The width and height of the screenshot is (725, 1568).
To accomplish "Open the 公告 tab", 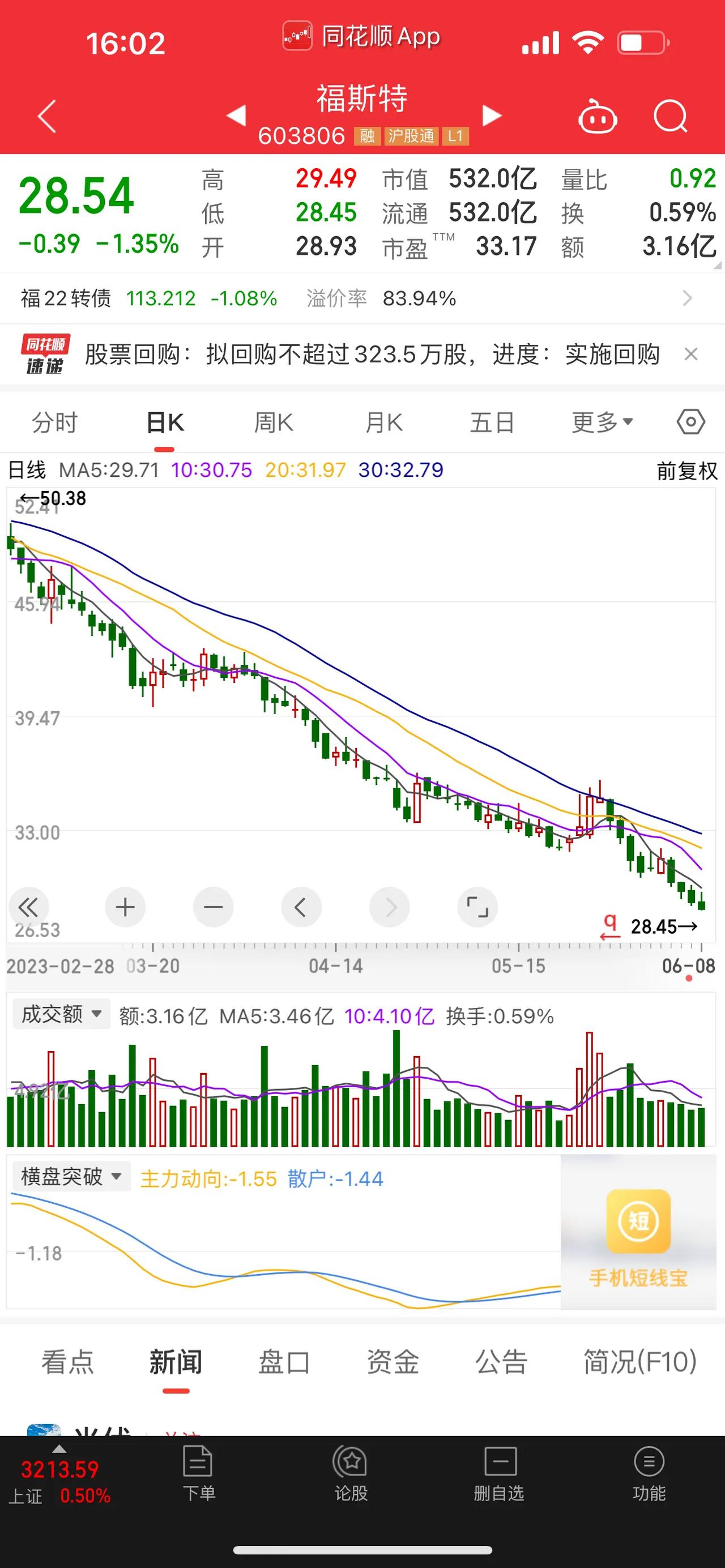I will tap(501, 1362).
